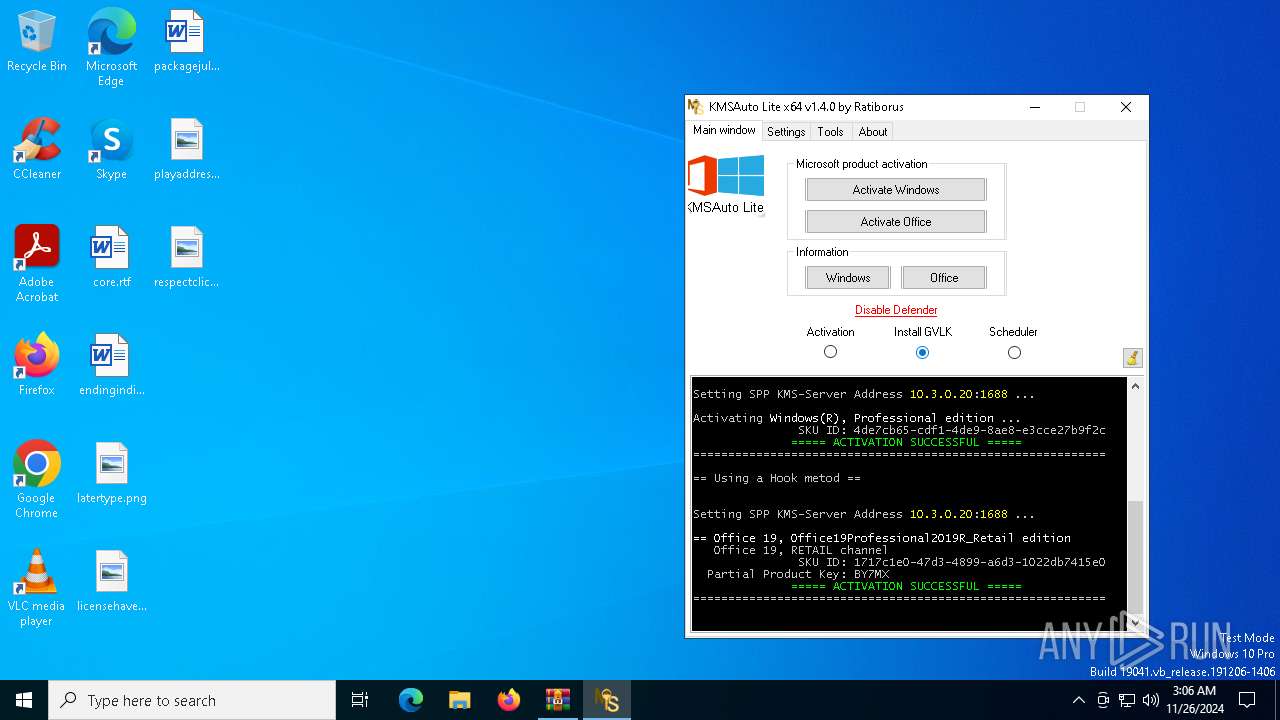This screenshot has height=720, width=1280.
Task: Click the Disable Defender link
Action: (x=896, y=310)
